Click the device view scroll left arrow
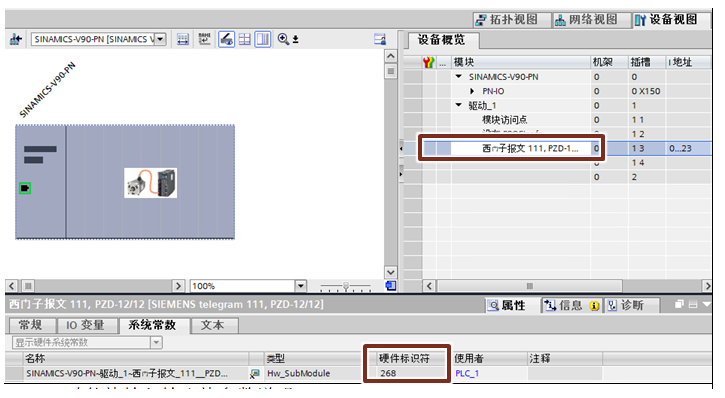 tap(12, 286)
